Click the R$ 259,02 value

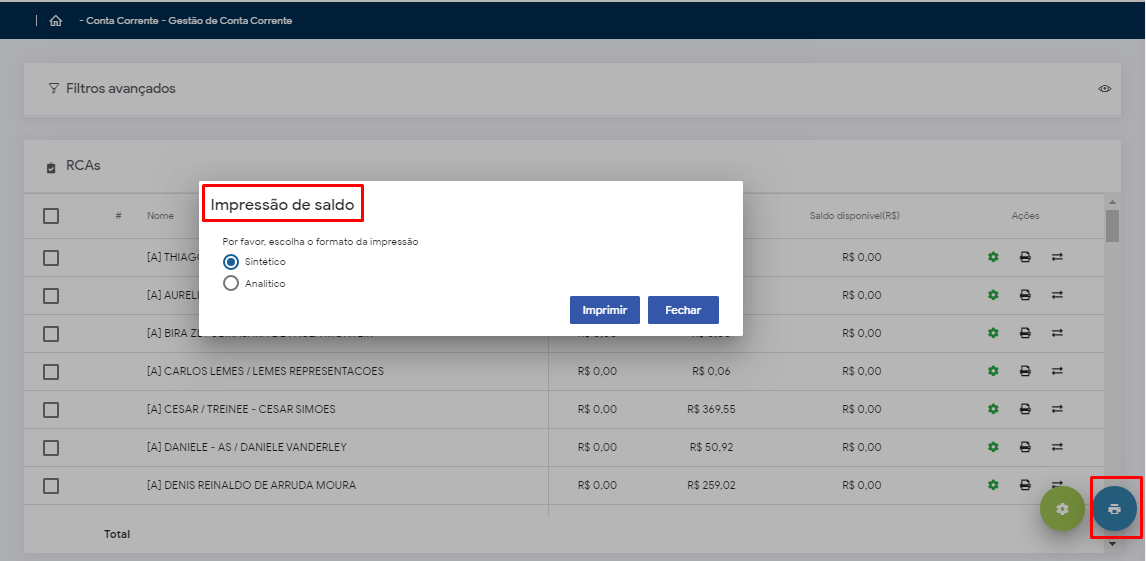(711, 485)
